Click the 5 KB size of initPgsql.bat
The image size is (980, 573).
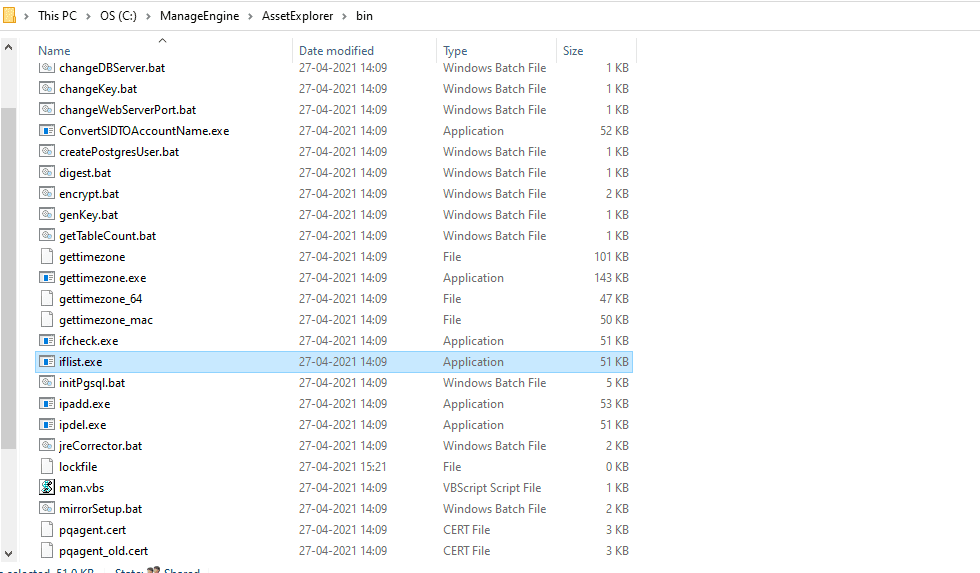[617, 382]
